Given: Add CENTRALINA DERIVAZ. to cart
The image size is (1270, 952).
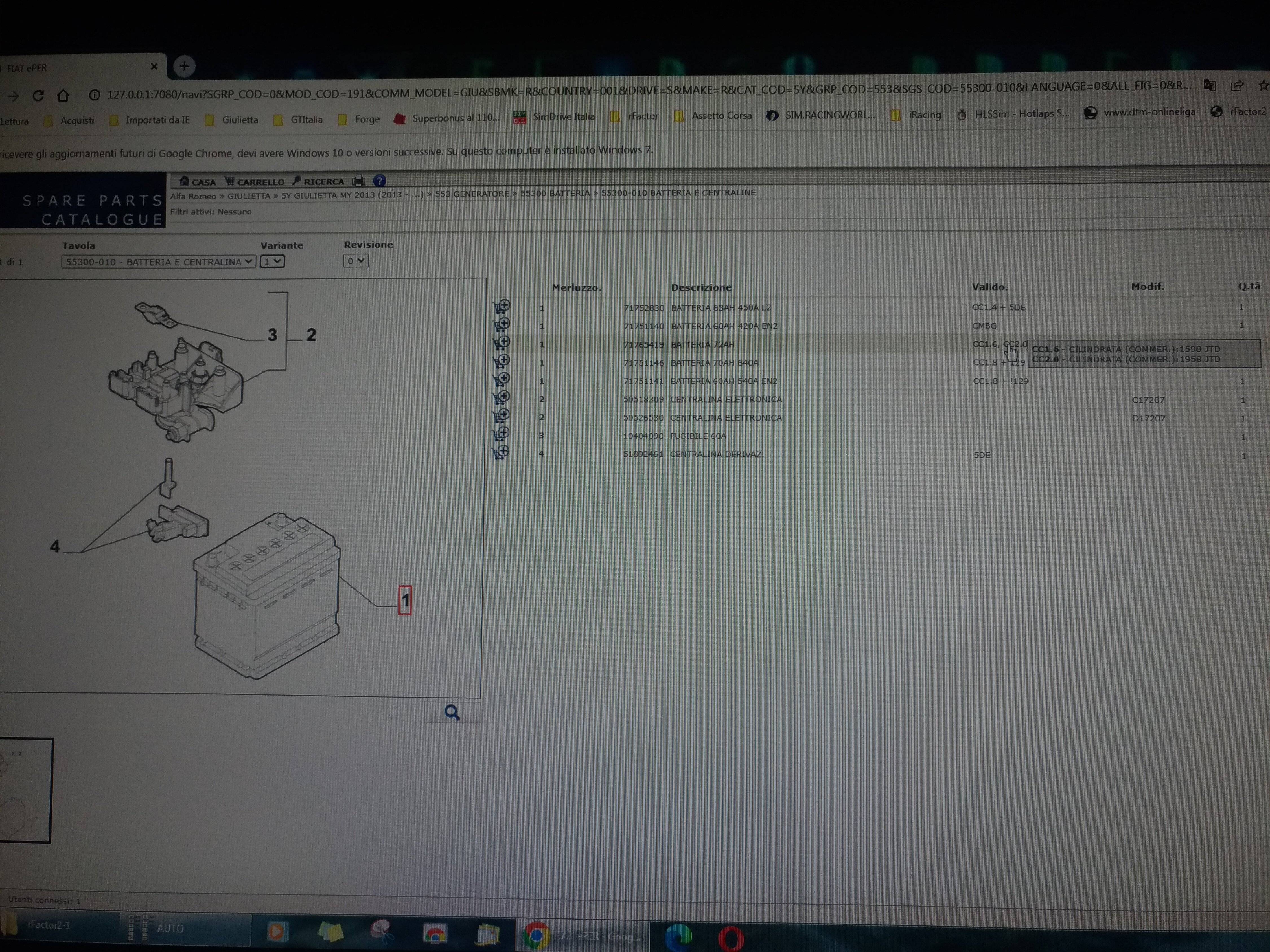Looking at the screenshot, I should (x=501, y=452).
